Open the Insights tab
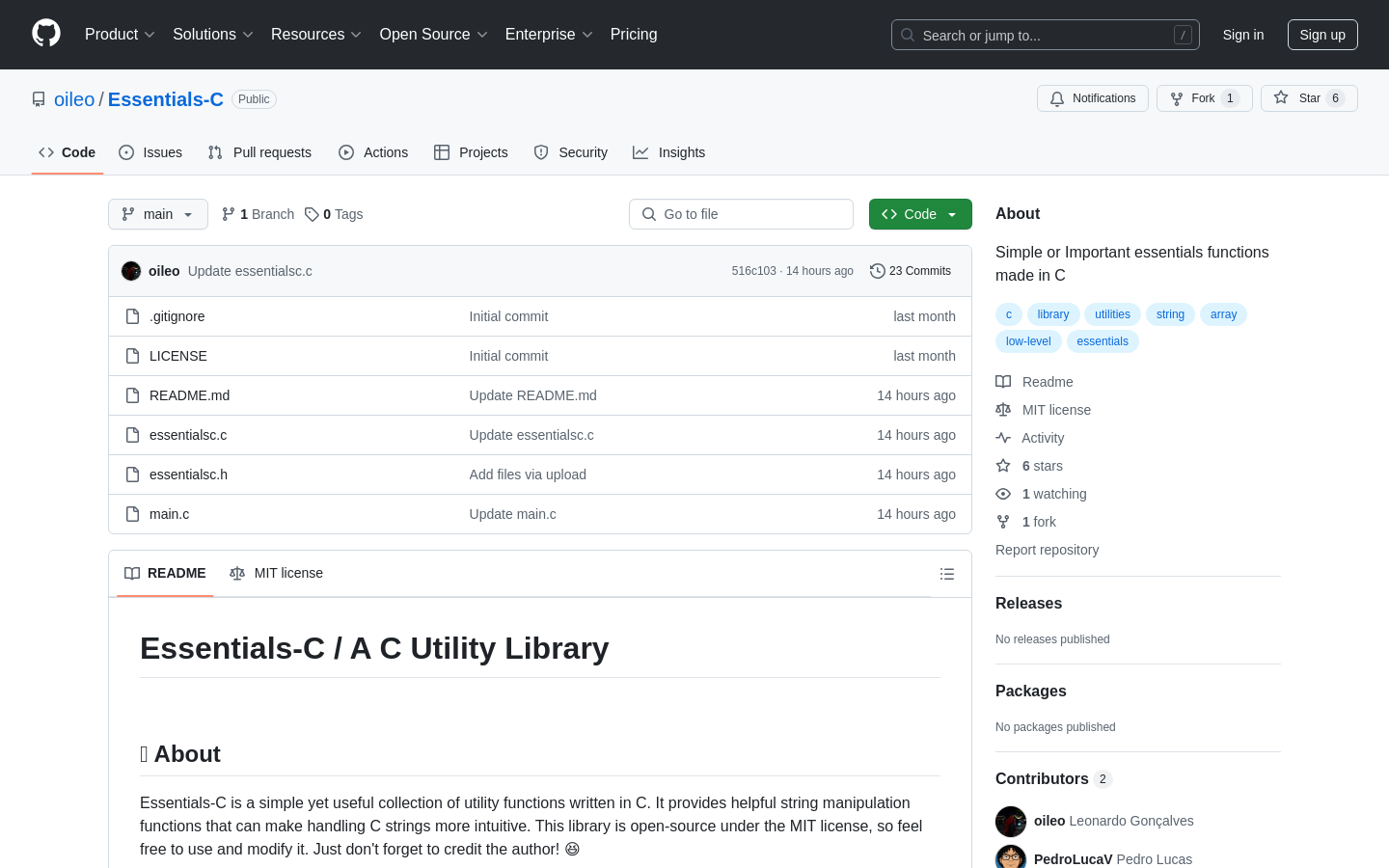Viewport: 1389px width, 868px height. 669,152
